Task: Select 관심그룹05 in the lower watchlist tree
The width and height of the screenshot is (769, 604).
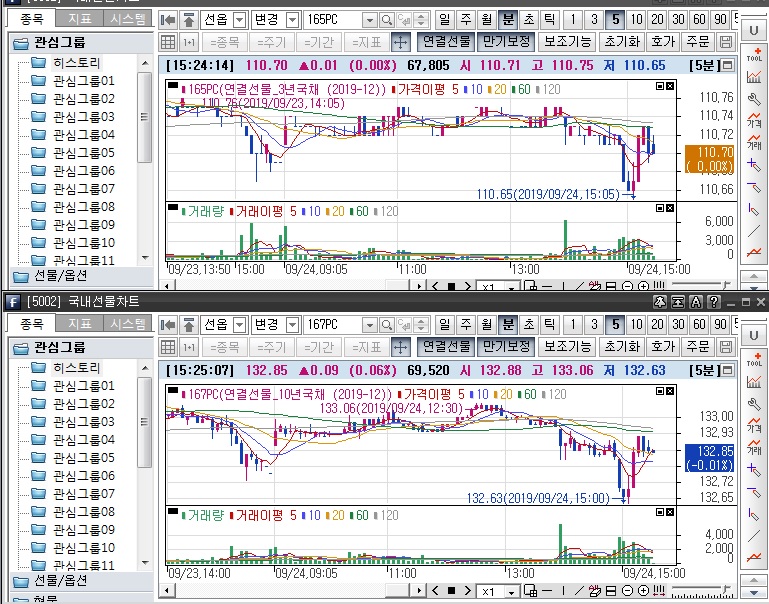Action: (x=84, y=458)
